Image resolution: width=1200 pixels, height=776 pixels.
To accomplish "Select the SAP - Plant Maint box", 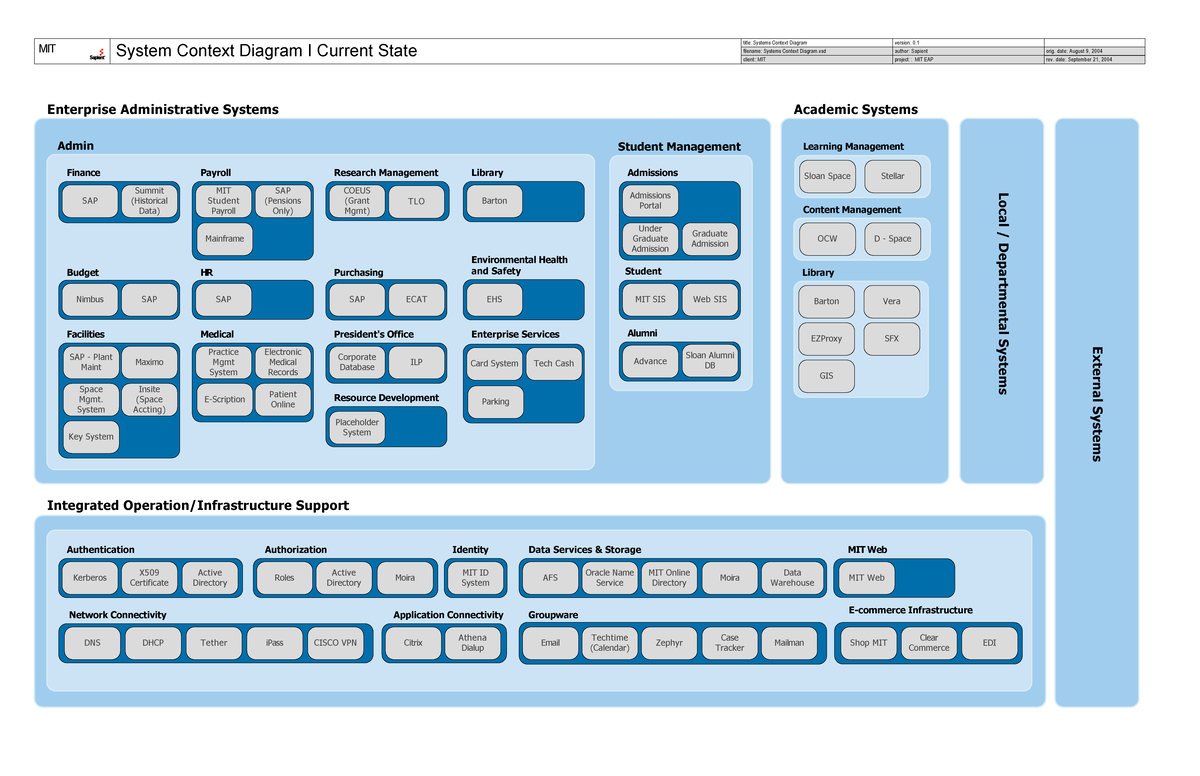I will pos(91,362).
